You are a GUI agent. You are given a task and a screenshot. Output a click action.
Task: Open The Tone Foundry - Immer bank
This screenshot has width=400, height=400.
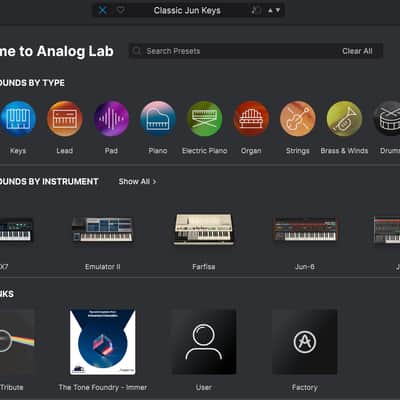103,342
